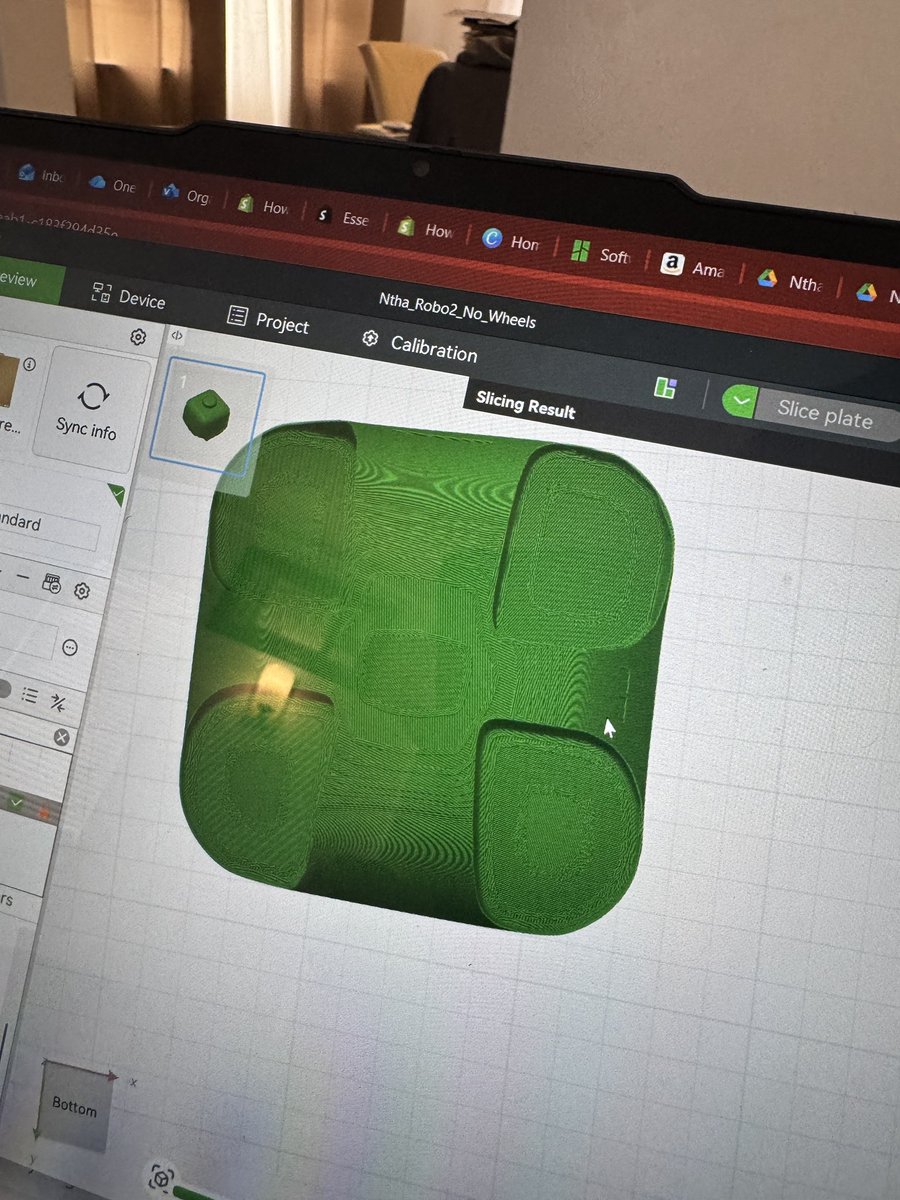Click the Bottom face of view cube
The width and height of the screenshot is (900, 1200).
(75, 1108)
